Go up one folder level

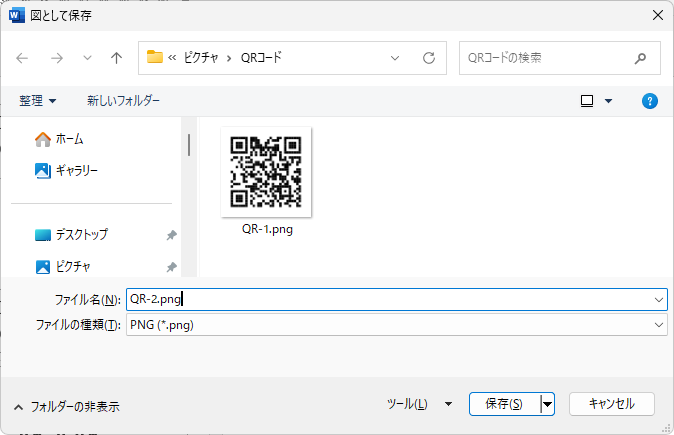pos(116,58)
